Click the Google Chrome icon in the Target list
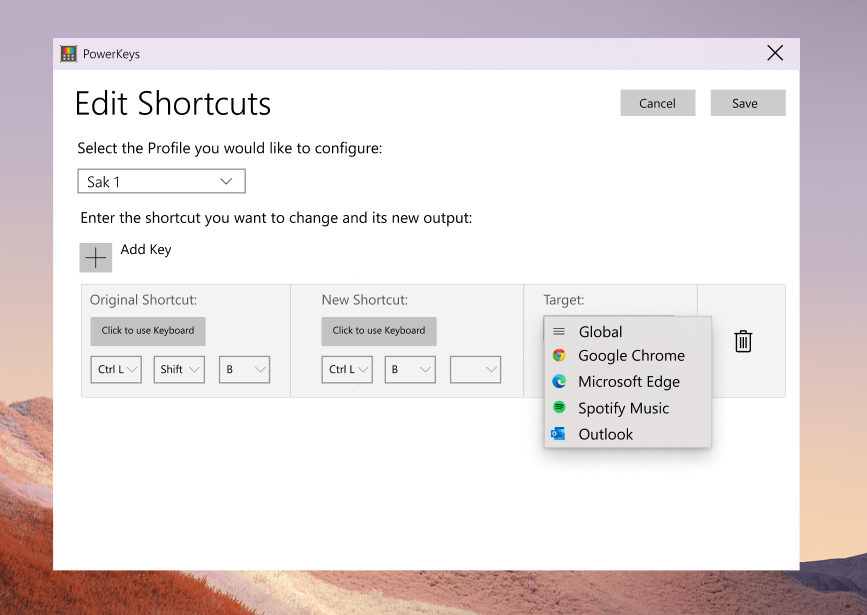 pos(559,355)
